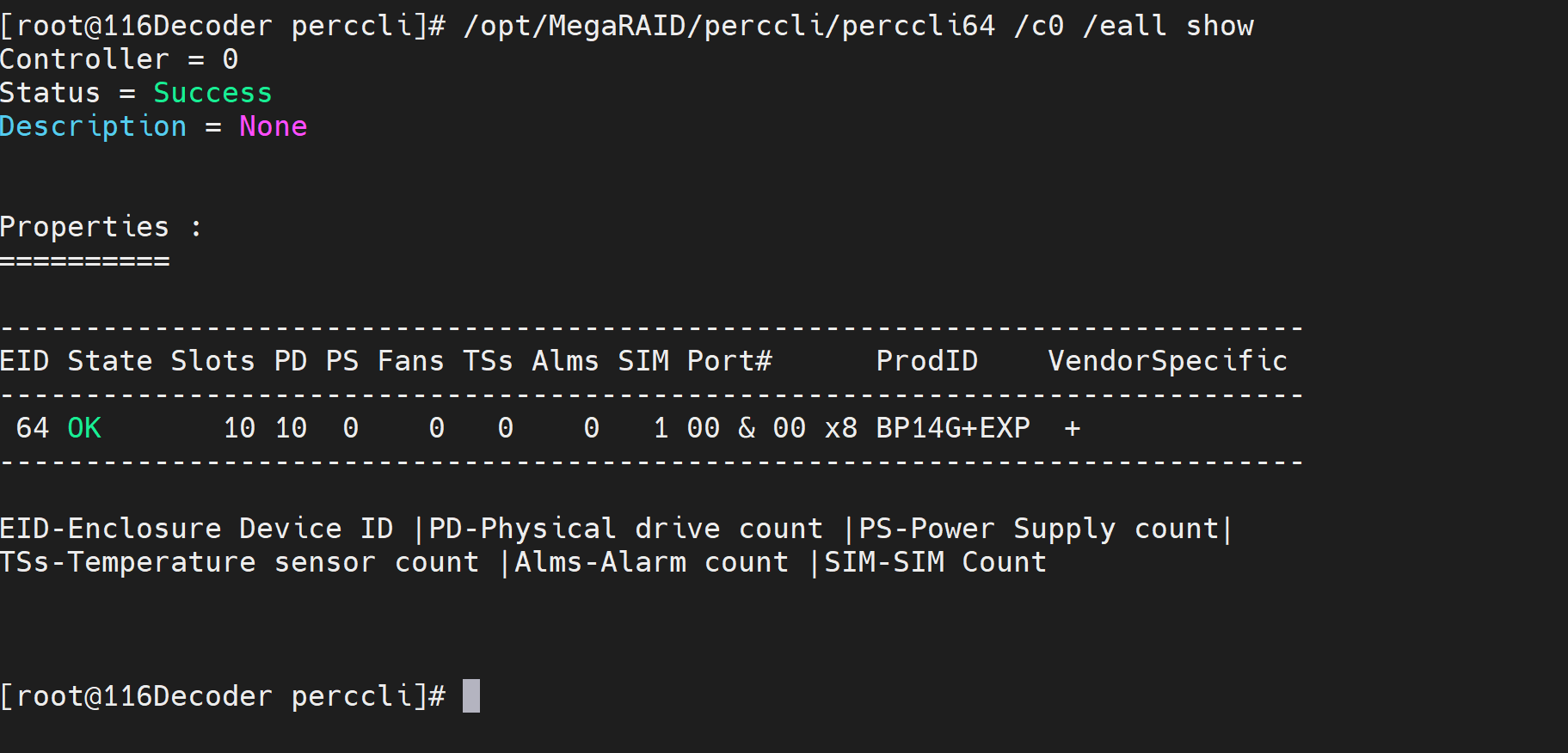Click the Port# column header
This screenshot has width=1568, height=753.
point(729,361)
